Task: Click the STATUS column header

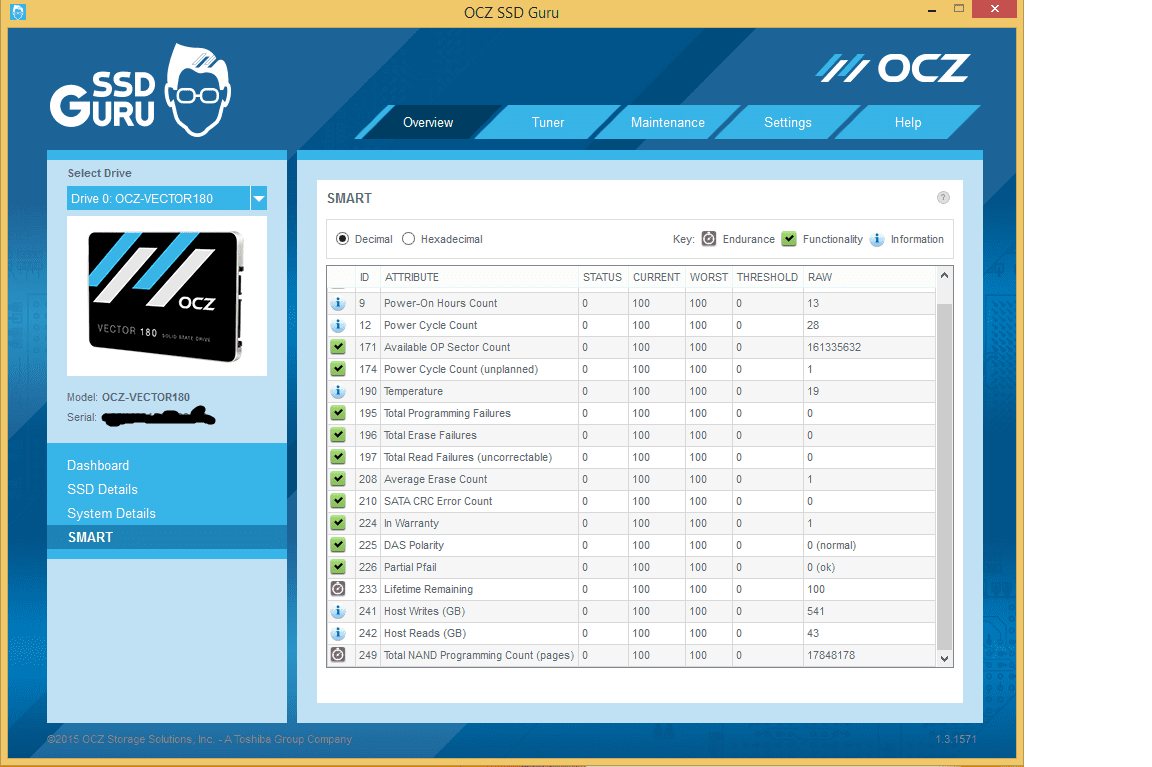Action: (x=602, y=277)
